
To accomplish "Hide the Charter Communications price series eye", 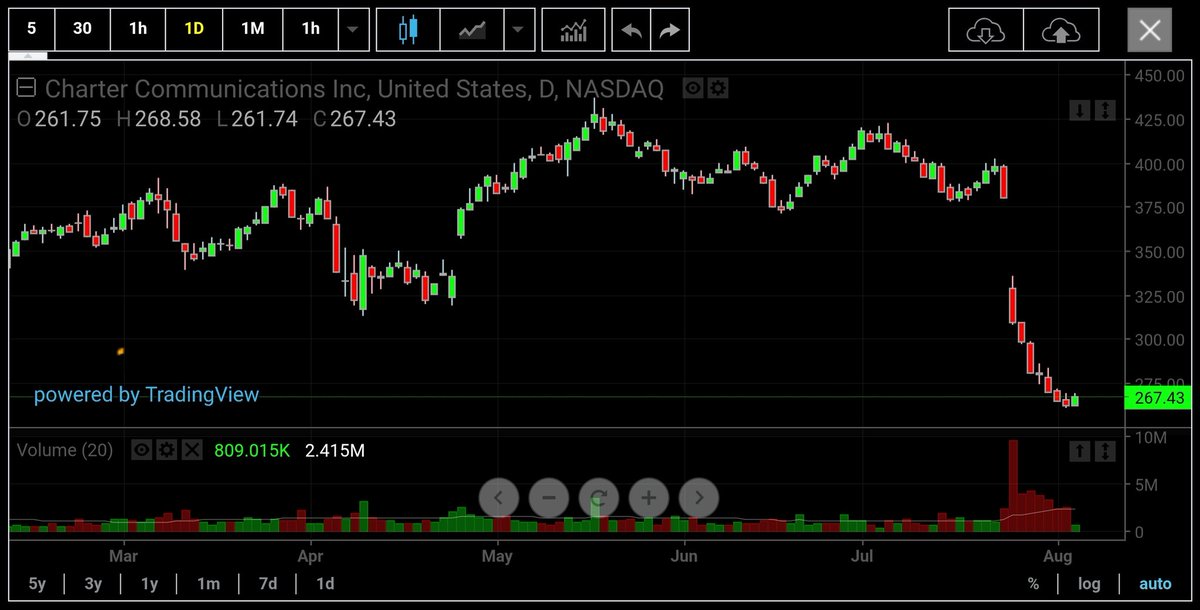I will pyautogui.click(x=693, y=89).
